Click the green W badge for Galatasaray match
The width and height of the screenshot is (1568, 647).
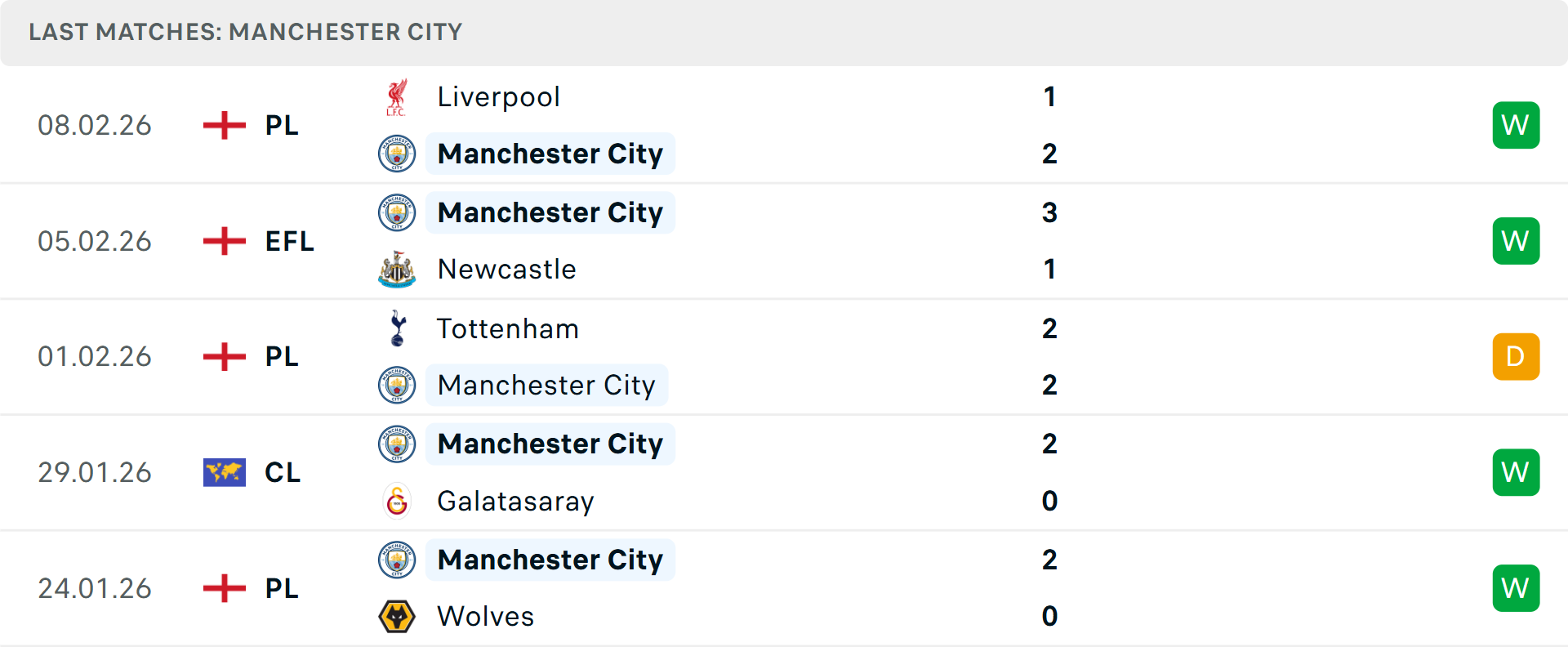click(x=1516, y=472)
